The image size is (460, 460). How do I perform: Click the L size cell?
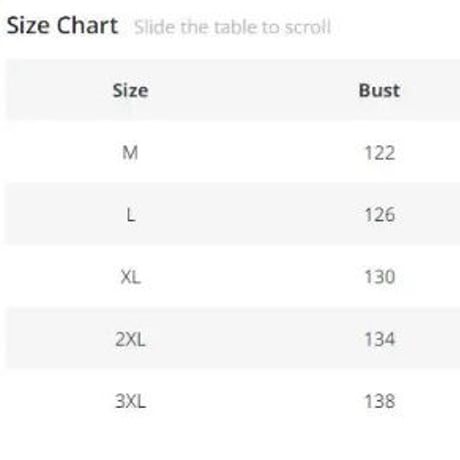pyautogui.click(x=131, y=215)
